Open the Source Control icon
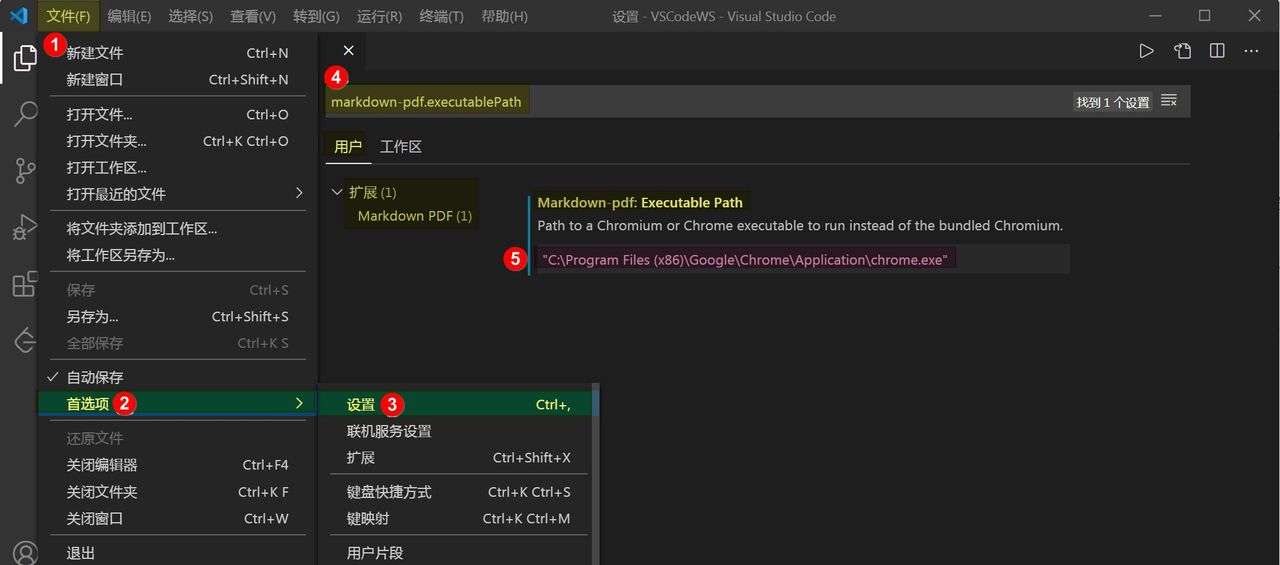Image resolution: width=1280 pixels, height=565 pixels. point(24,171)
